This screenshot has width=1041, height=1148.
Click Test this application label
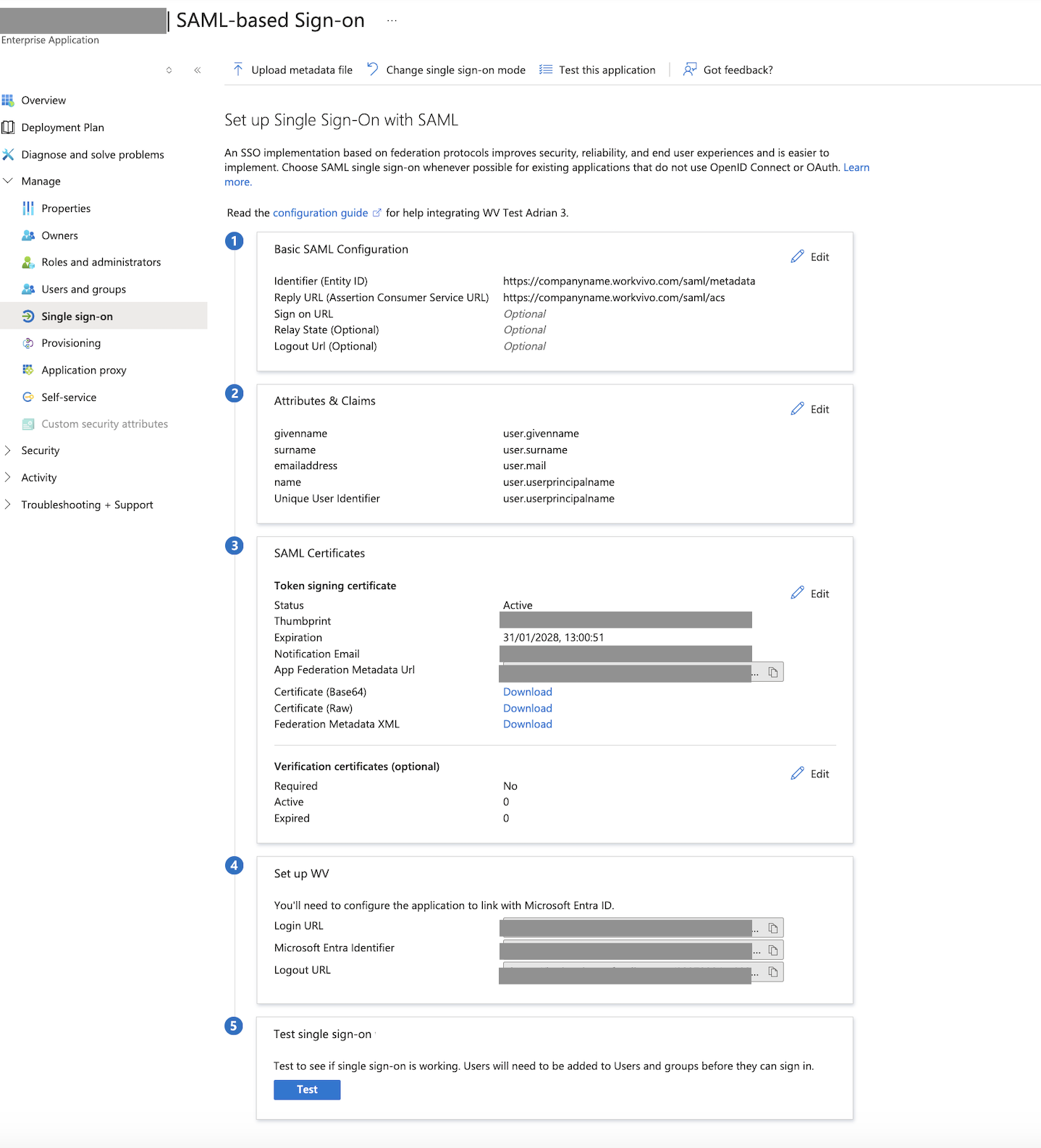pyautogui.click(x=607, y=70)
